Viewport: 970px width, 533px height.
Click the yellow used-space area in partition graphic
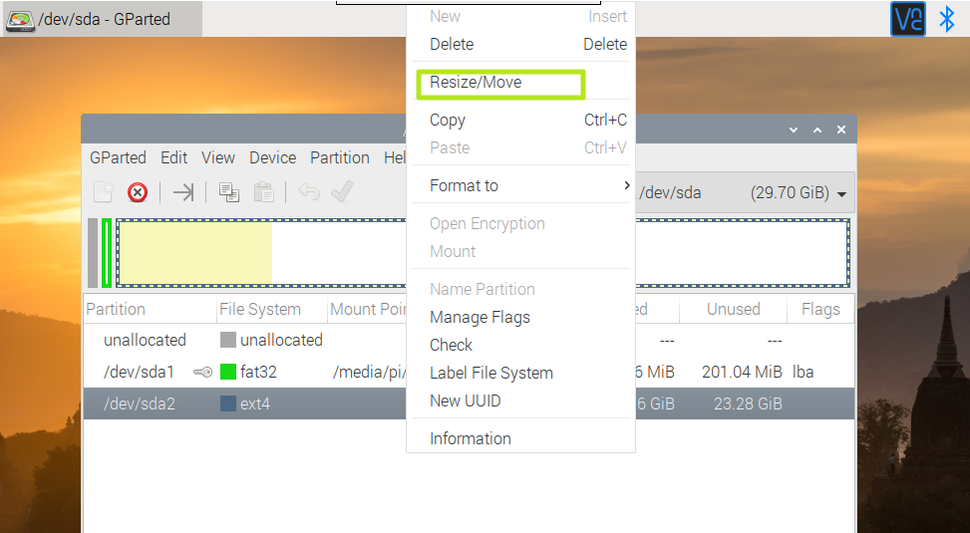coord(195,252)
